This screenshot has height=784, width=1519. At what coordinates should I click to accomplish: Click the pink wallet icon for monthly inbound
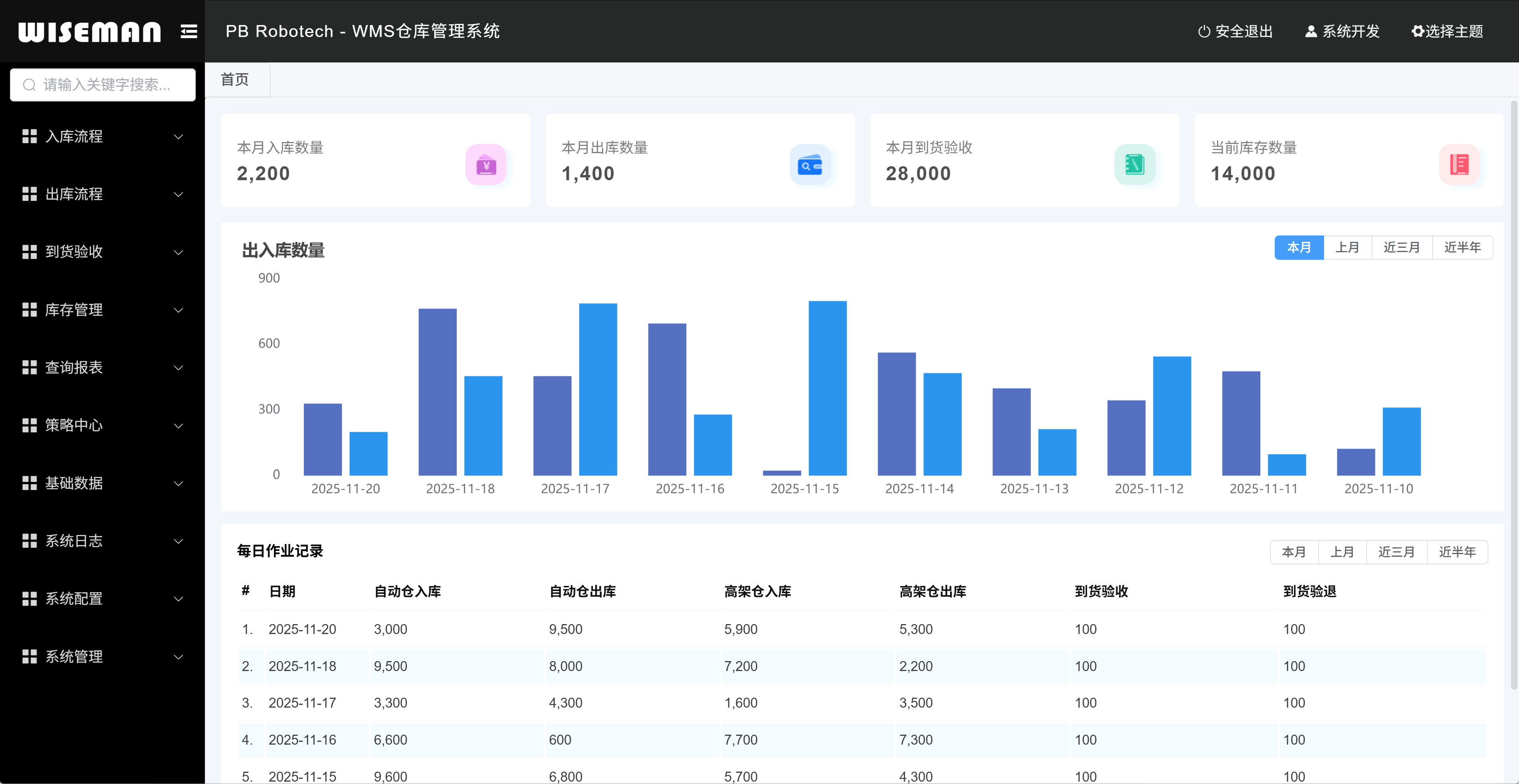(486, 164)
